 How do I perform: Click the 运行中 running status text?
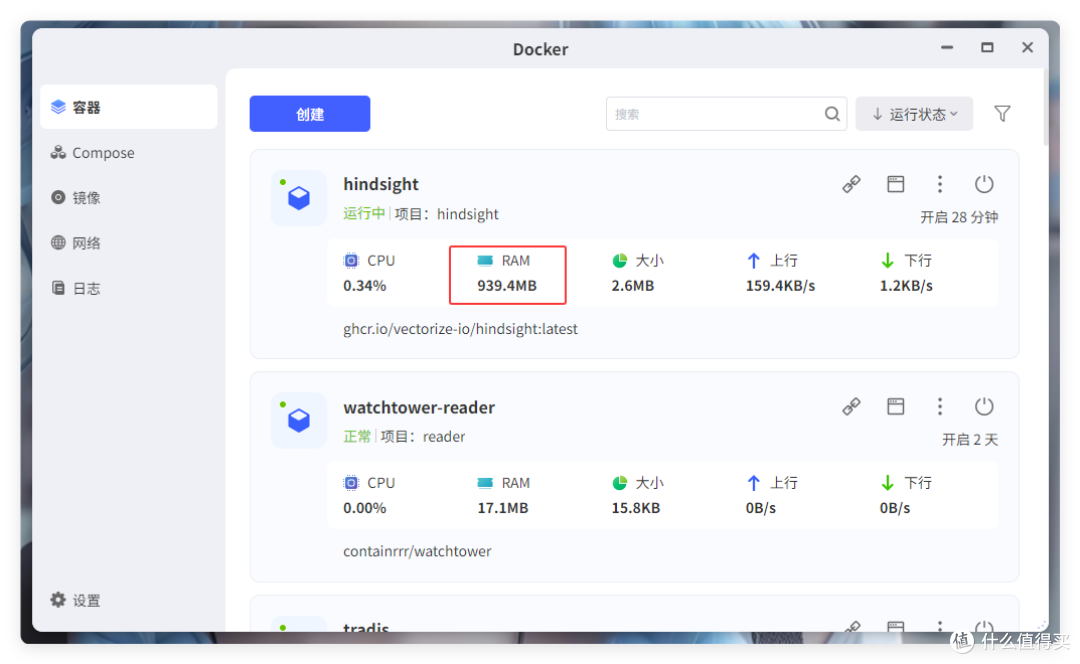click(364, 214)
